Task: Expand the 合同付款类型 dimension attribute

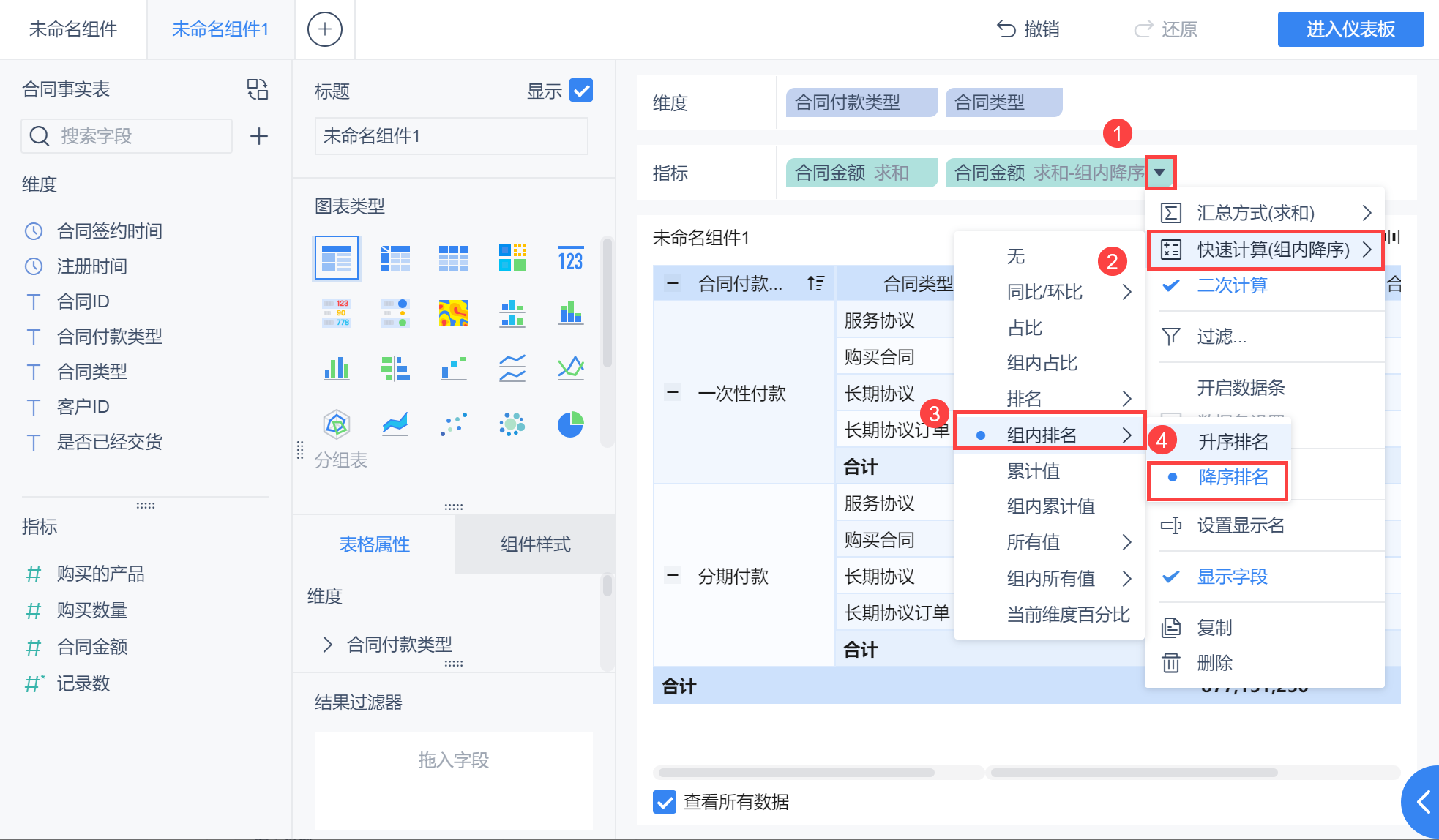Action: [327, 644]
